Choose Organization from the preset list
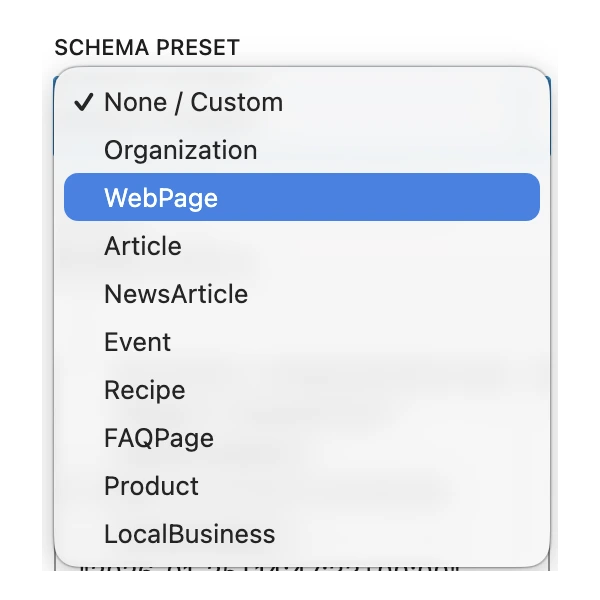600x600 pixels. click(181, 150)
